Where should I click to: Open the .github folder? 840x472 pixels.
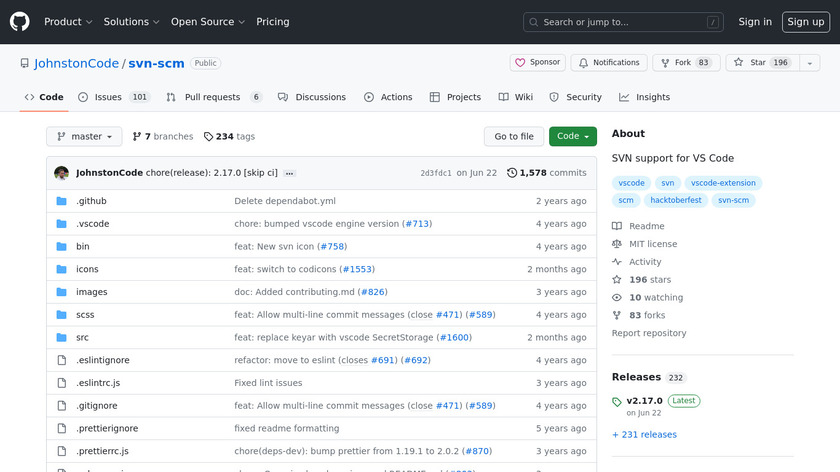(x=91, y=201)
